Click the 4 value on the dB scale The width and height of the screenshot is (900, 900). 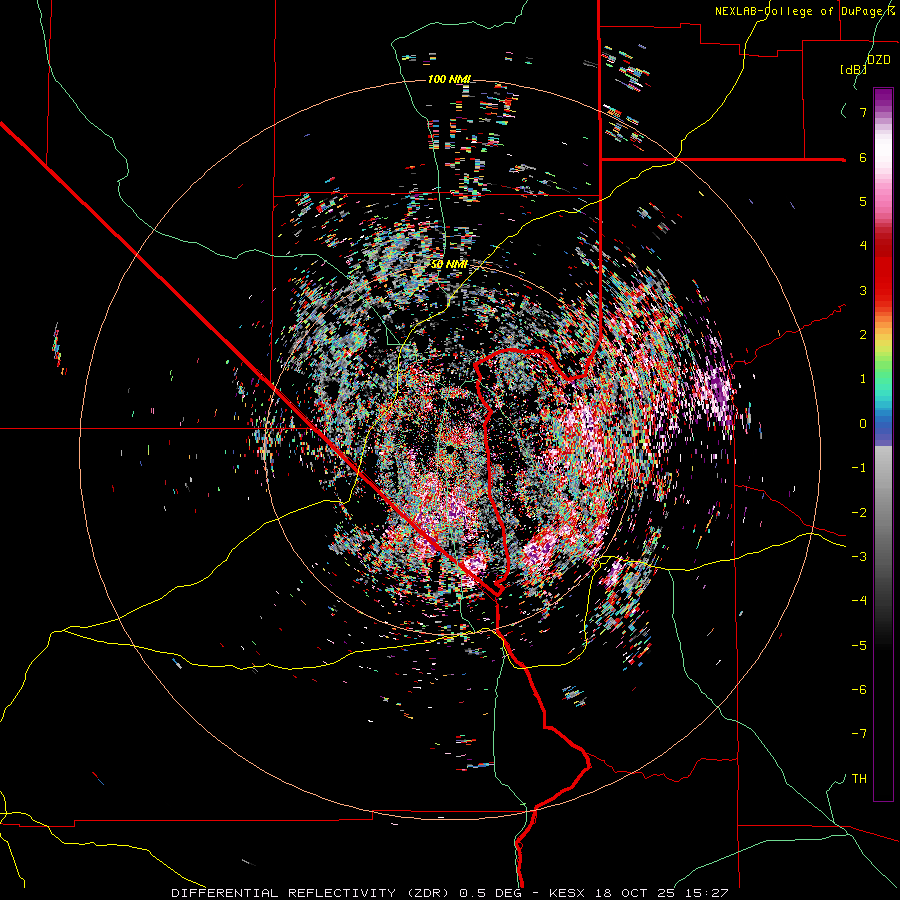(863, 246)
